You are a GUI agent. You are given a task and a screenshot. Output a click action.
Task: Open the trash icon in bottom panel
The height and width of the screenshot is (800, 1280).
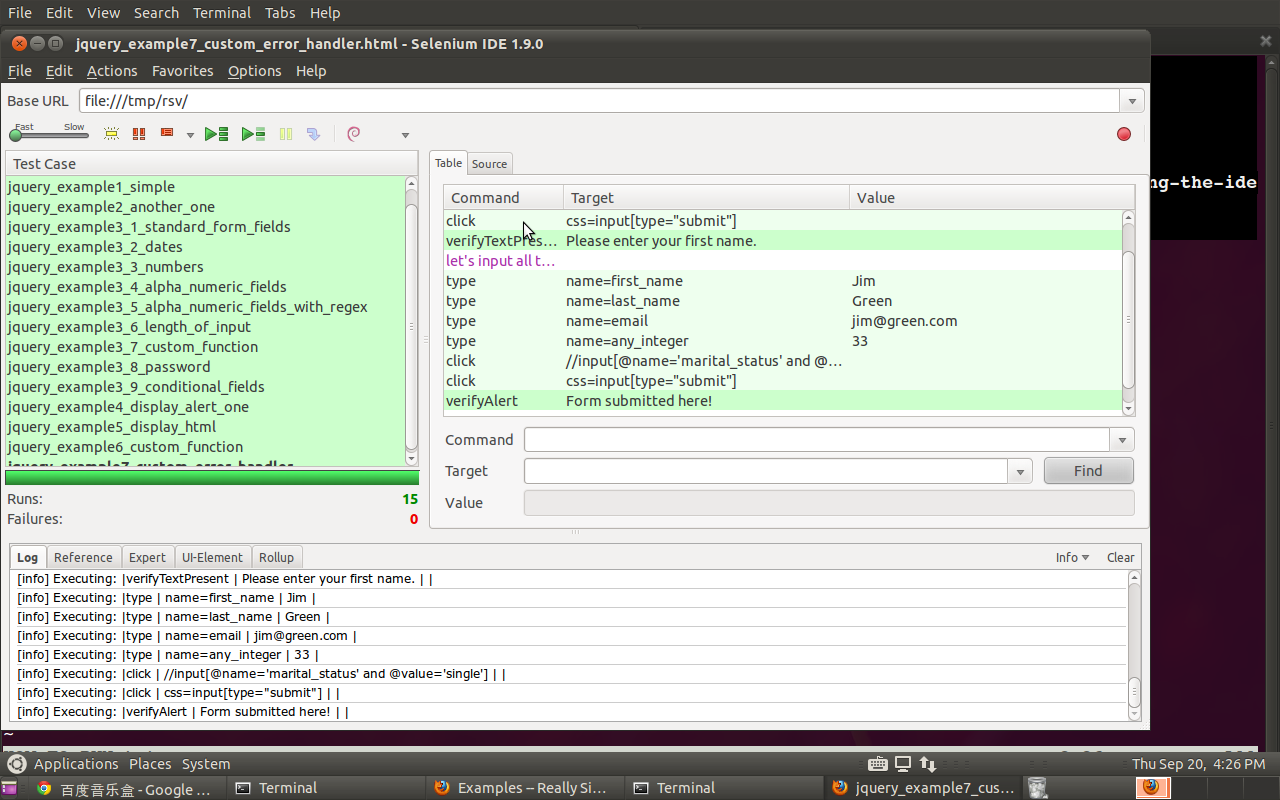coord(1038,788)
